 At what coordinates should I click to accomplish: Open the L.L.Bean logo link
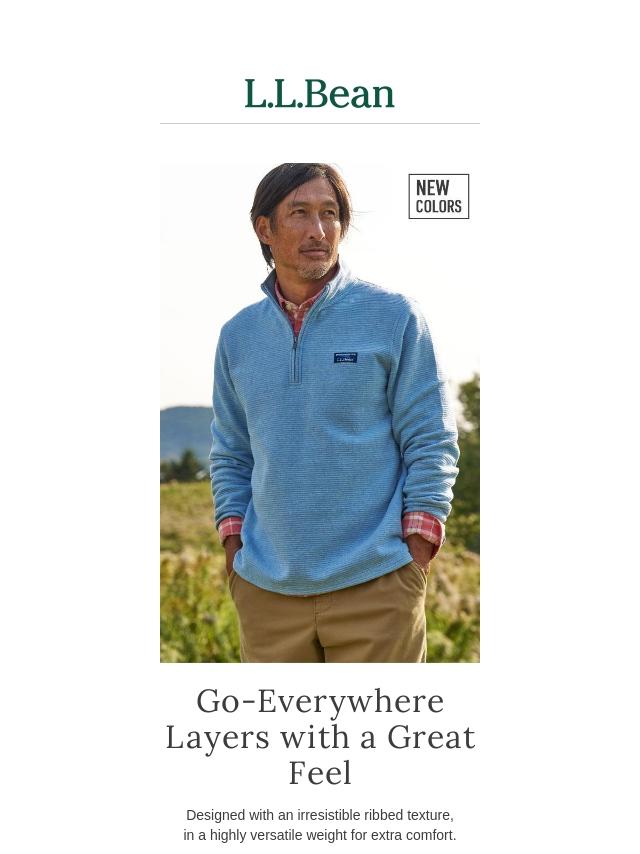[320, 94]
